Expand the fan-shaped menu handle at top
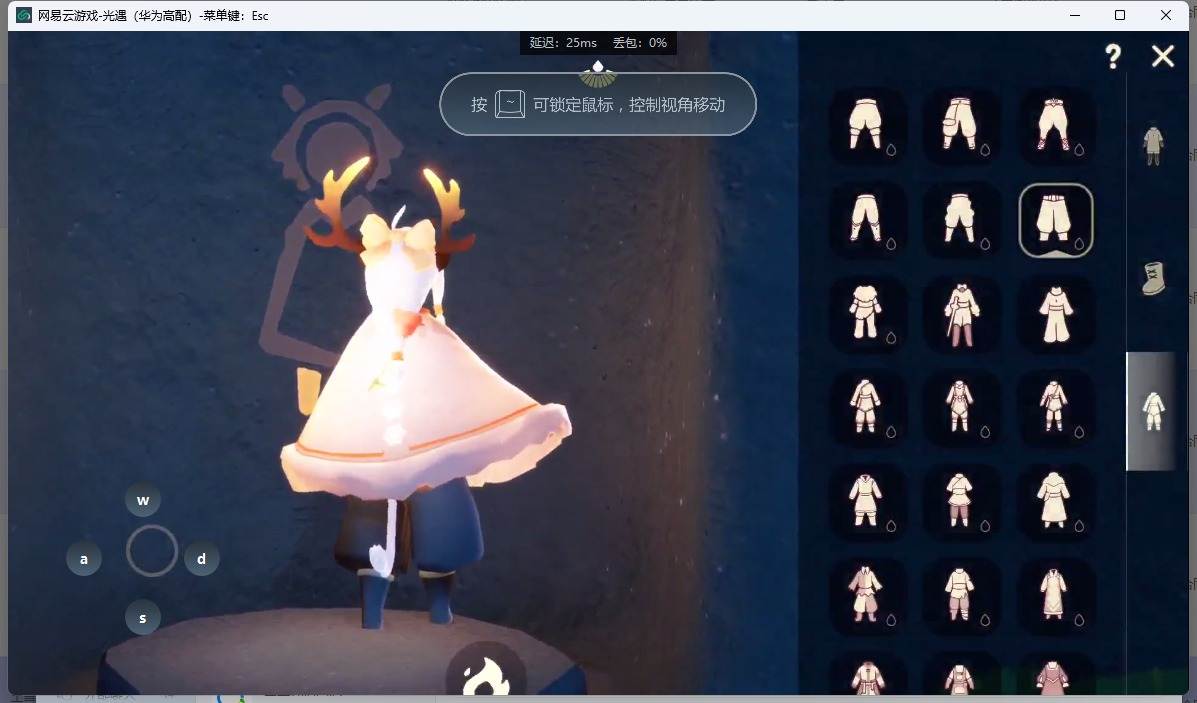The width and height of the screenshot is (1197, 703). pyautogui.click(x=598, y=74)
